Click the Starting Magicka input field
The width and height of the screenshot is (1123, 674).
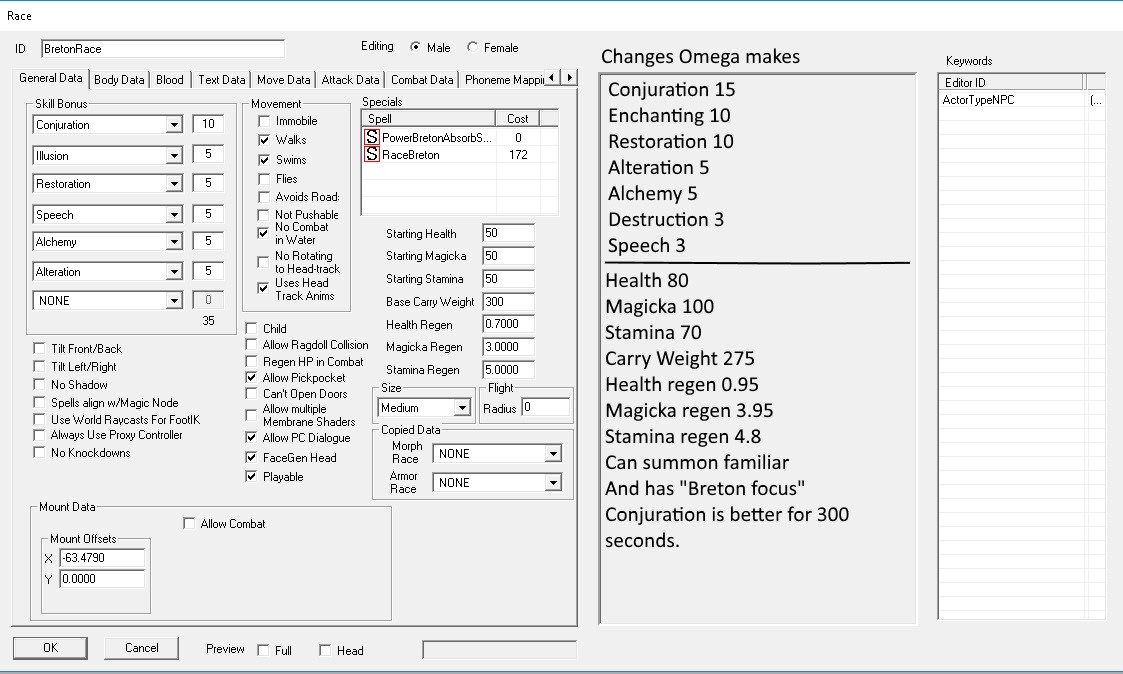pos(507,256)
